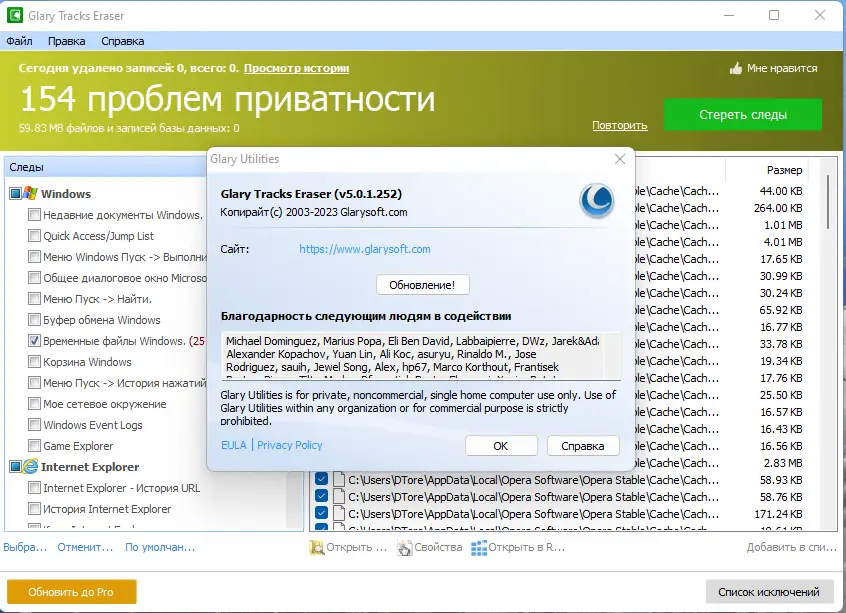Image resolution: width=846 pixels, height=613 pixels.
Task: Select Мое сетевое окружение tree item
Action: (x=105, y=404)
